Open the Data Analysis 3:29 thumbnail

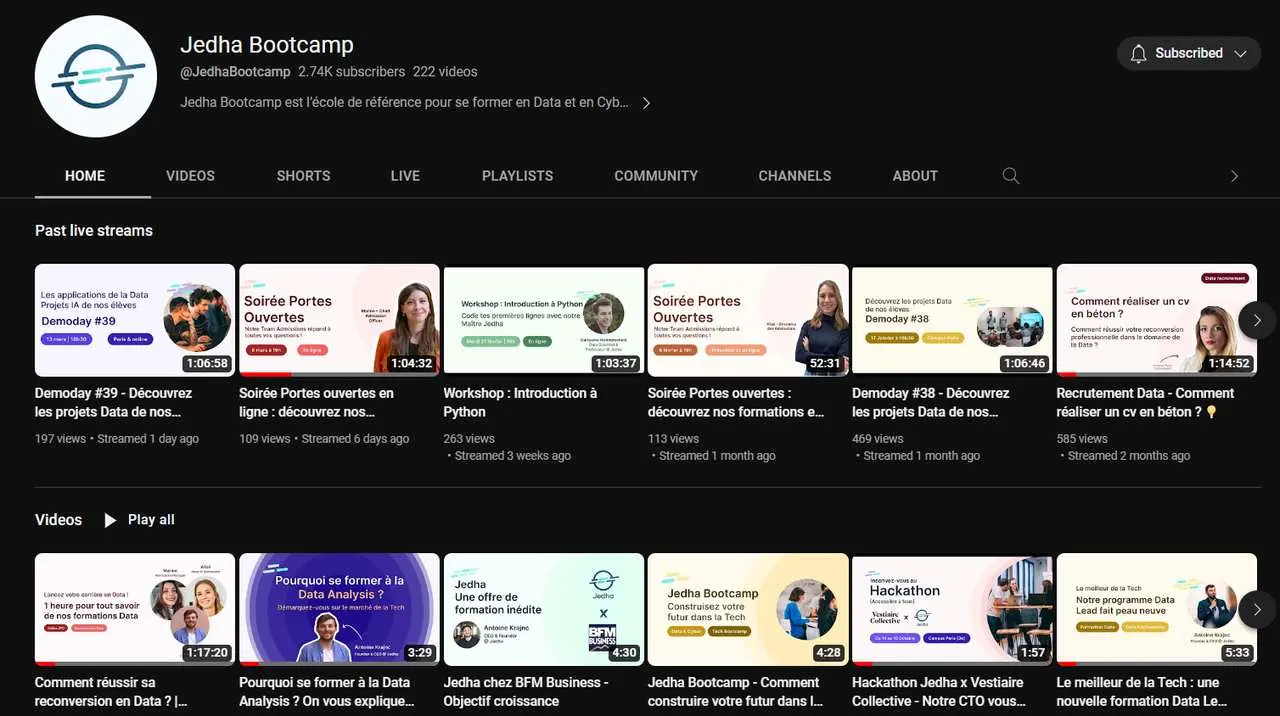point(339,609)
